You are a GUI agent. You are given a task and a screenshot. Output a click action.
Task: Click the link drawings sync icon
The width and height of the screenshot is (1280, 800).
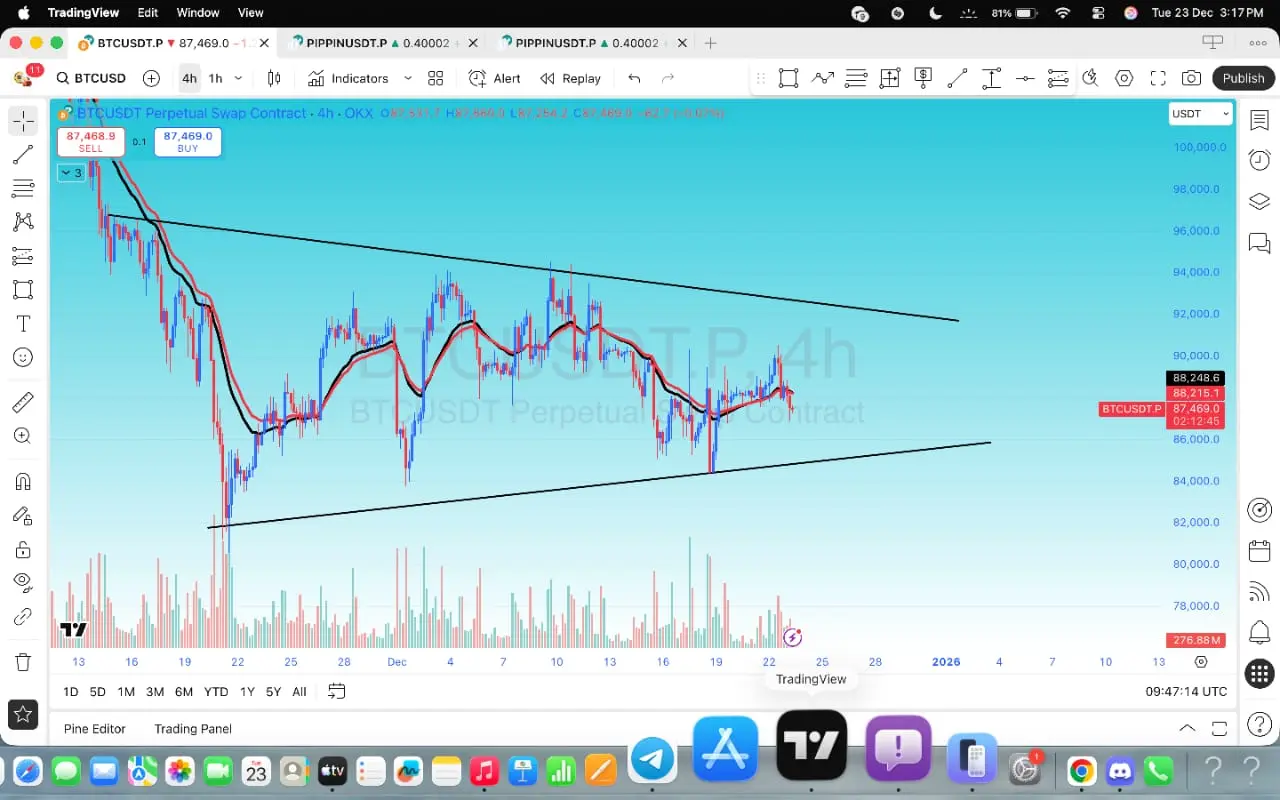23,616
